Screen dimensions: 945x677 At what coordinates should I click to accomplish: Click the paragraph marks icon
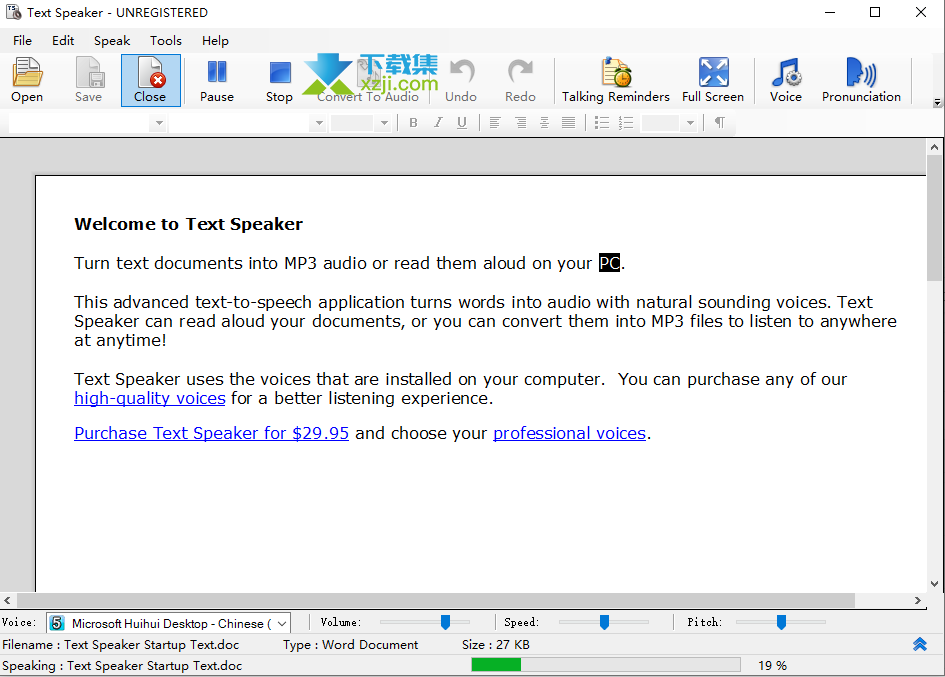pos(720,123)
